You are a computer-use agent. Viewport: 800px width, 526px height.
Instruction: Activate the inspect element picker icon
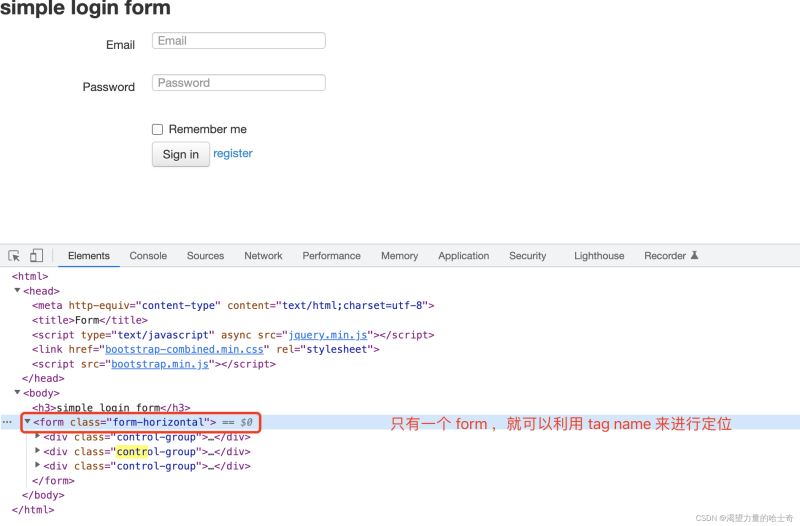pos(15,256)
